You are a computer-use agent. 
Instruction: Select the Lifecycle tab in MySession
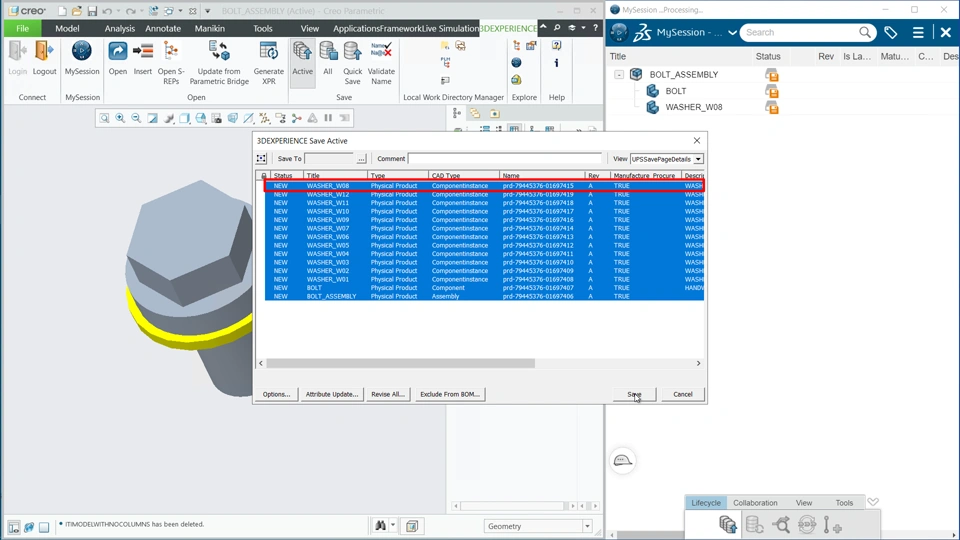(706, 503)
